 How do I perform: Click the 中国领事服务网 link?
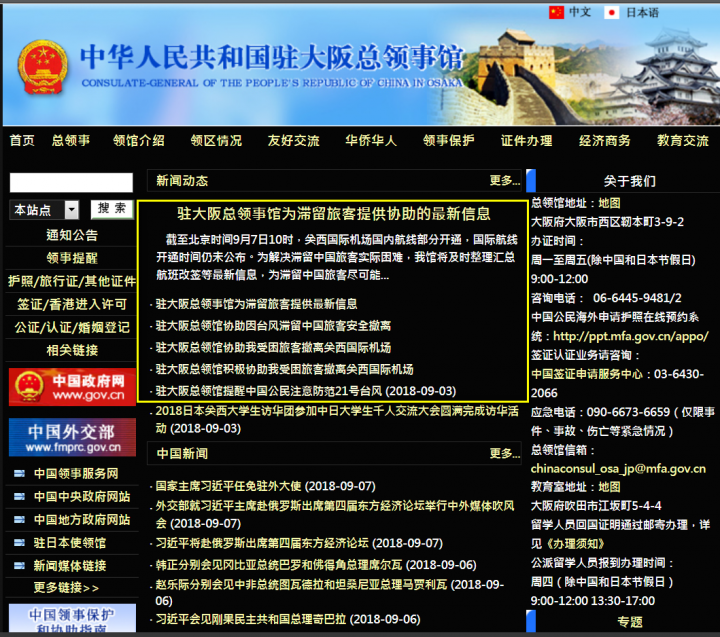[76, 474]
